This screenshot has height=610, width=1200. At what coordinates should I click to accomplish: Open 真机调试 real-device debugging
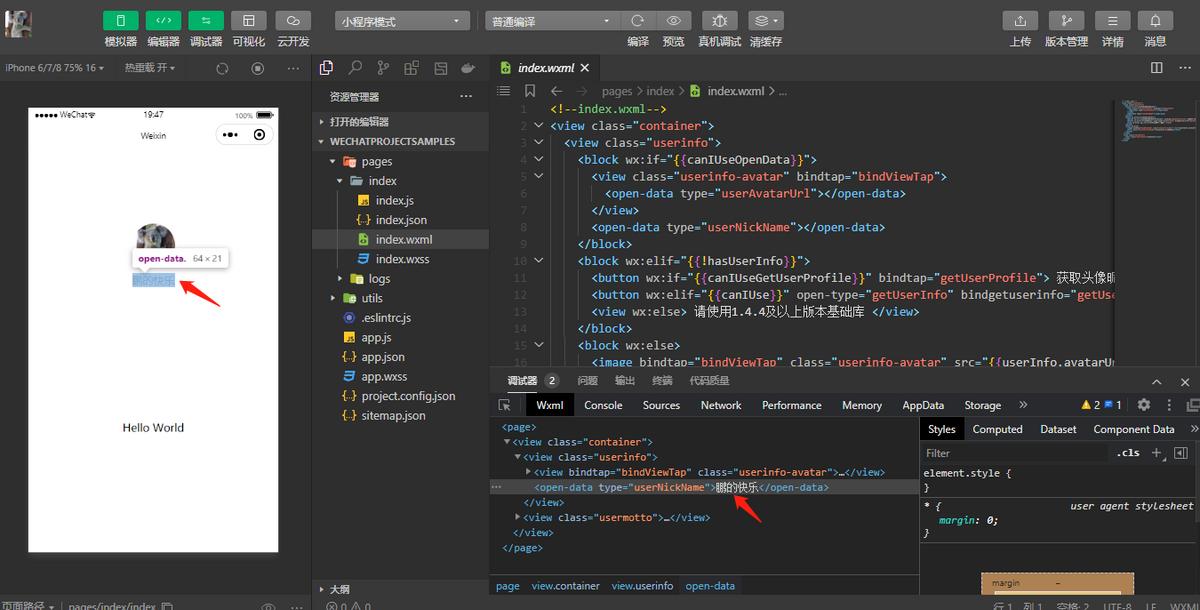[x=719, y=21]
